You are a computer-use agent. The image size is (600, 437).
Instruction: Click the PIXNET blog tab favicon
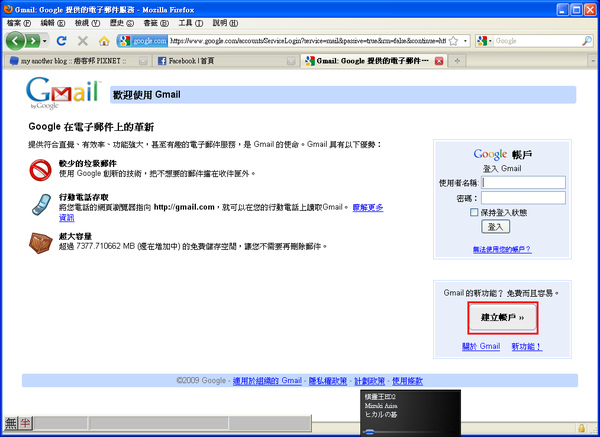click(14, 61)
